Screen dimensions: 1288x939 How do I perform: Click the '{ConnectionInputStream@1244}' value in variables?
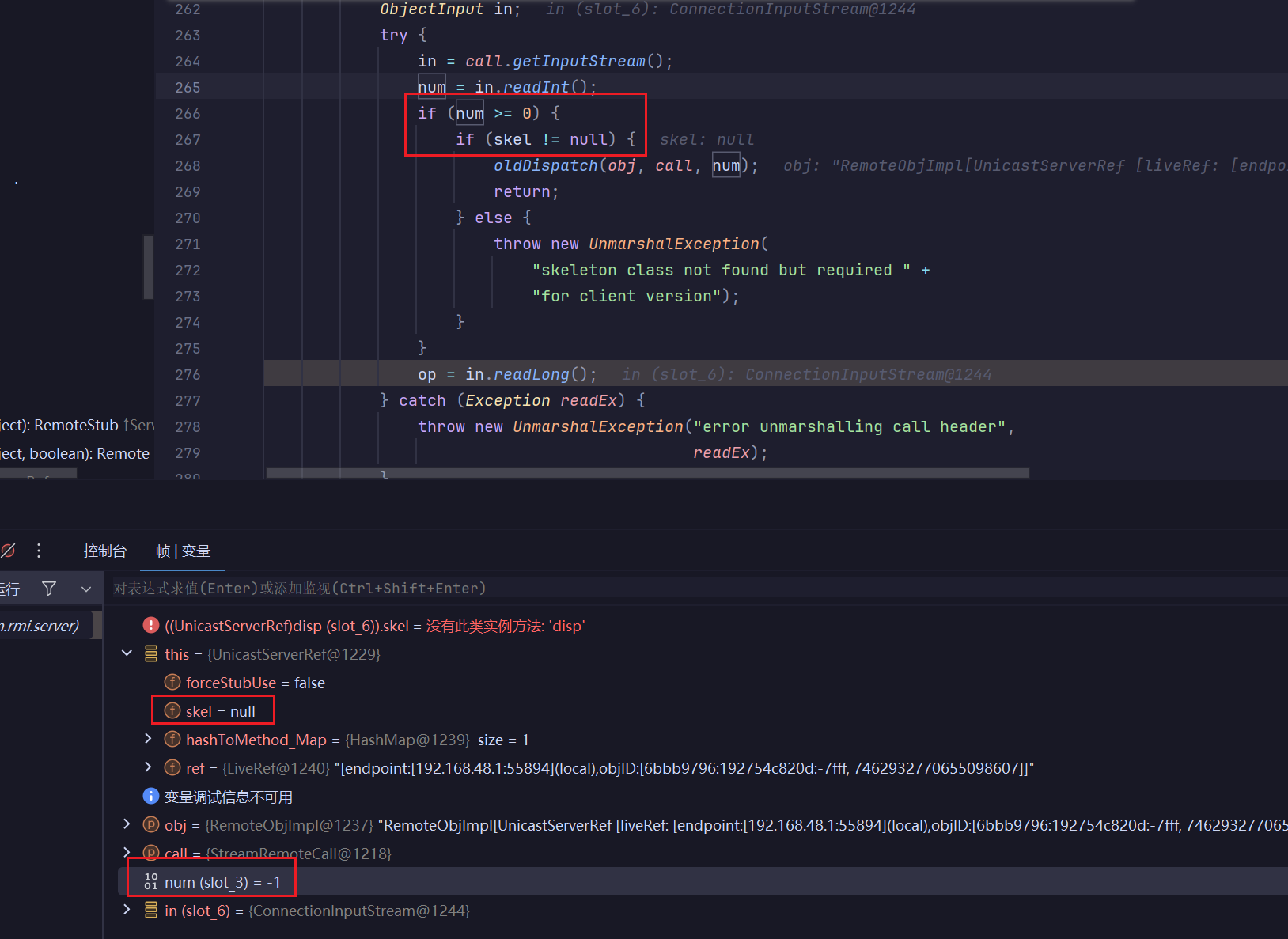pyautogui.click(x=359, y=911)
